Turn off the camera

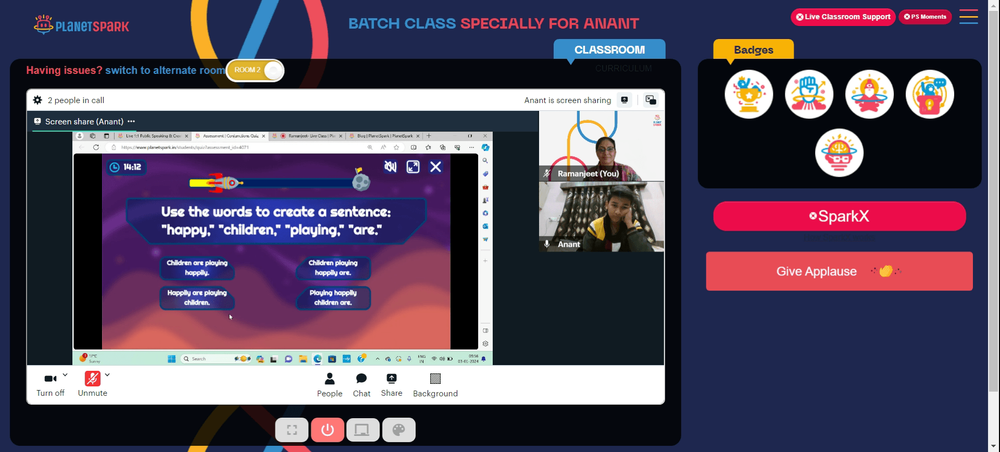pos(50,385)
